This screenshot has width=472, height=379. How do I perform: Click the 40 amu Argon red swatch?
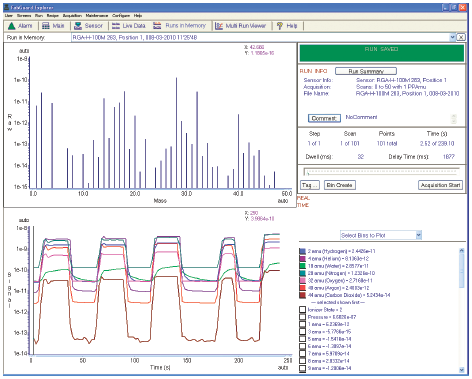[302, 288]
